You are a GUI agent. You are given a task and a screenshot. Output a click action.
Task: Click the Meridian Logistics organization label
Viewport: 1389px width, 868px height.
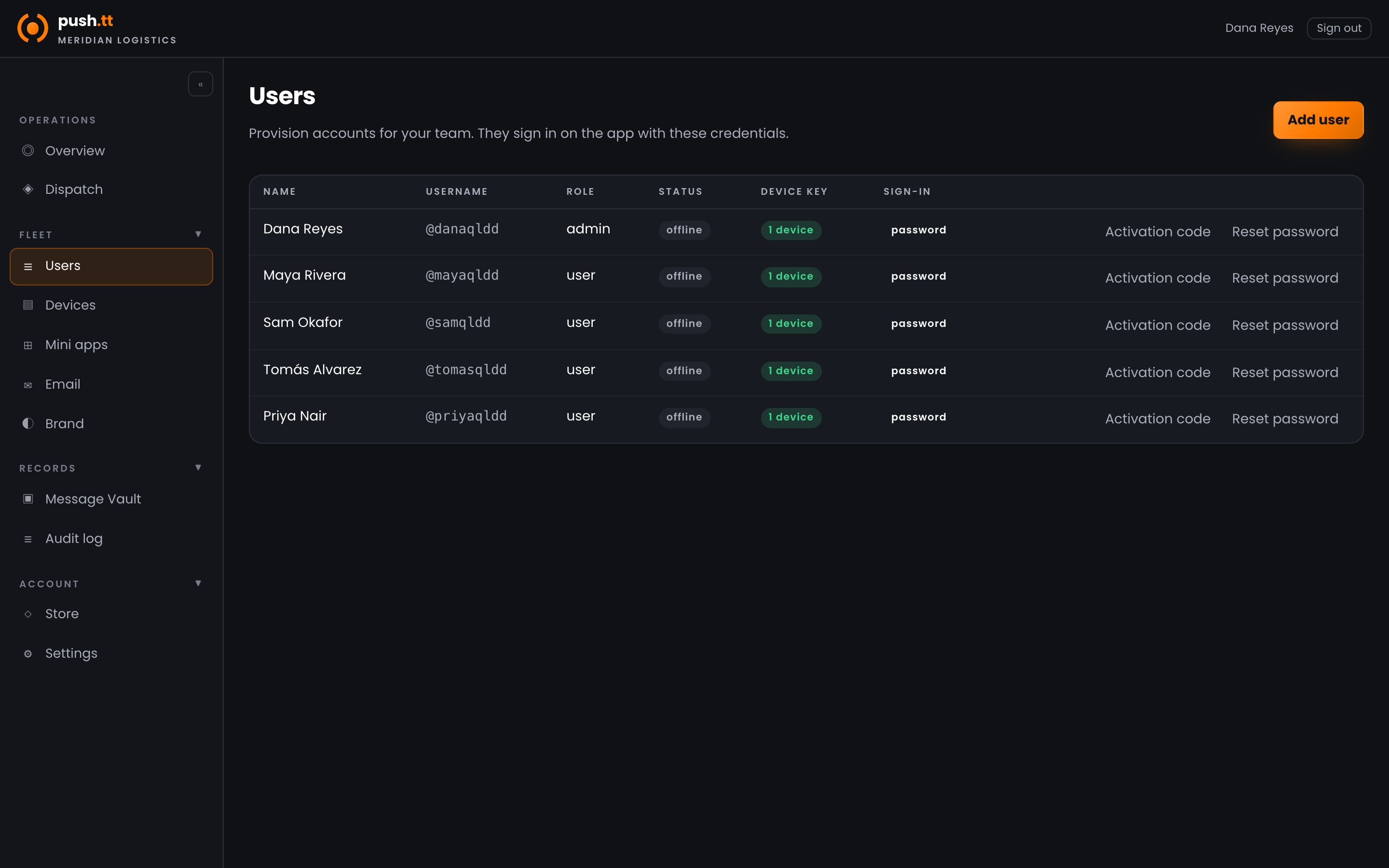pyautogui.click(x=117, y=40)
